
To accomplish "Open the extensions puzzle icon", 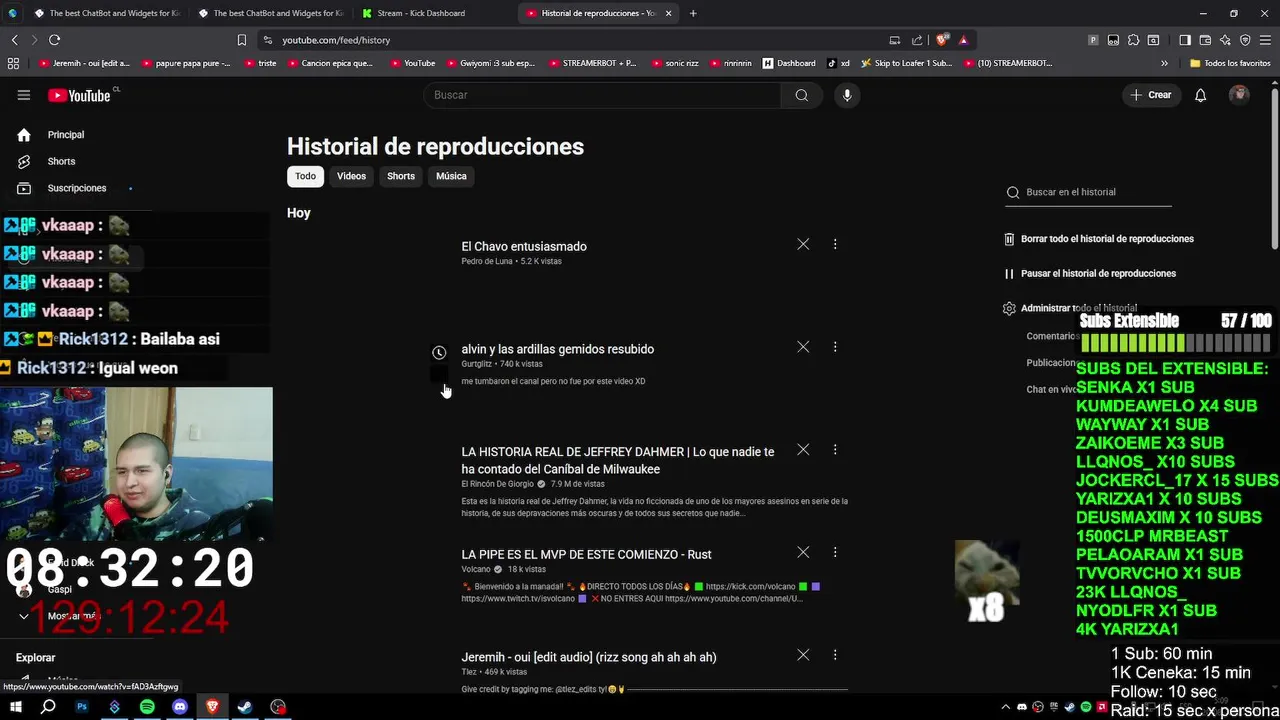I will pyautogui.click(x=1133, y=40).
